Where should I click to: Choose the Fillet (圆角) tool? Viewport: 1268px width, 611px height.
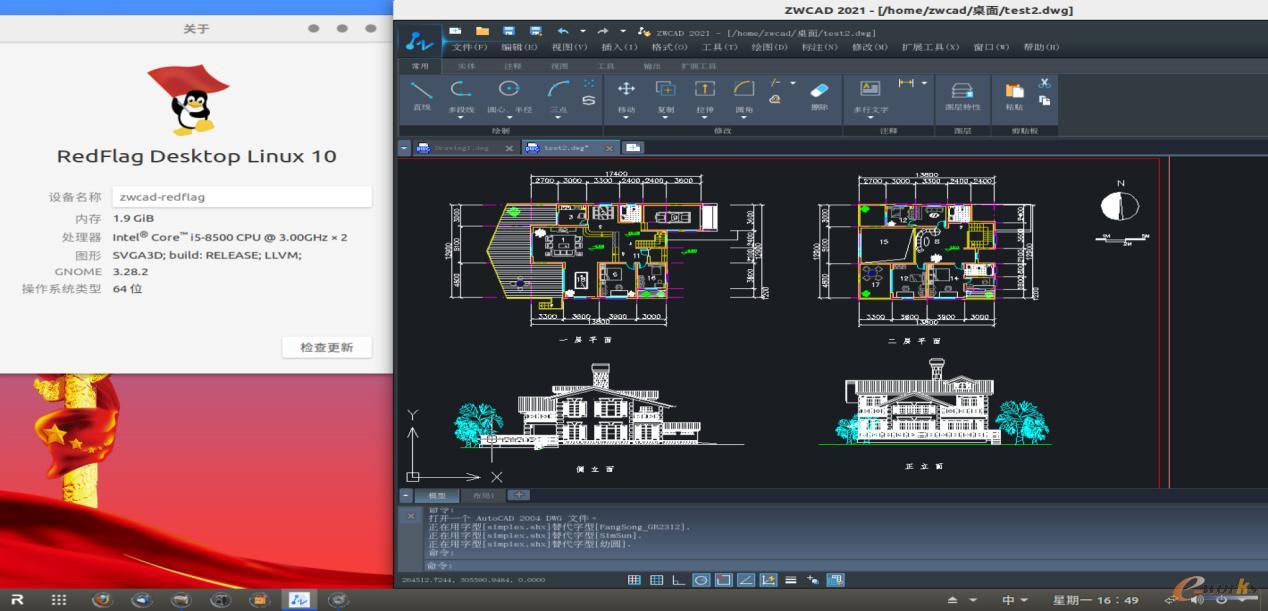pos(744,96)
